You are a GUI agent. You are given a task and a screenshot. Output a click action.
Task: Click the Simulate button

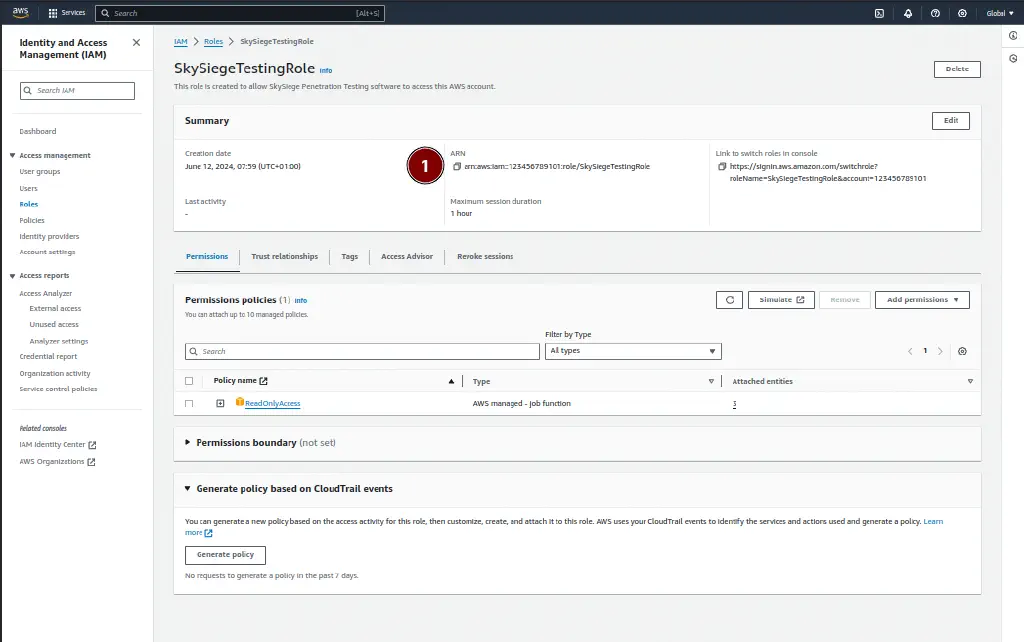pos(781,300)
